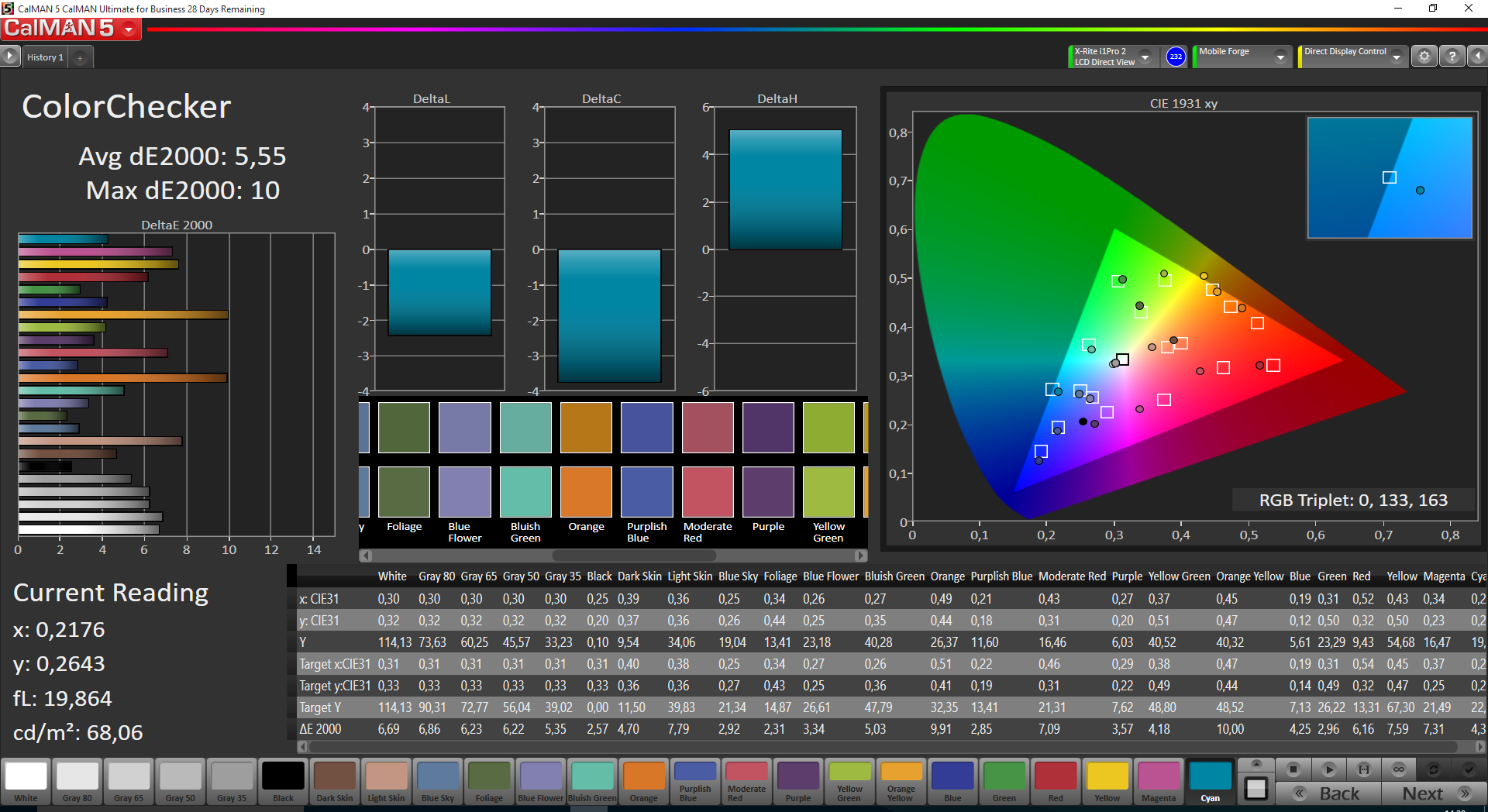Select the Blue Flower swatch in bottom strip
The width and height of the screenshot is (1488, 812).
(x=541, y=781)
